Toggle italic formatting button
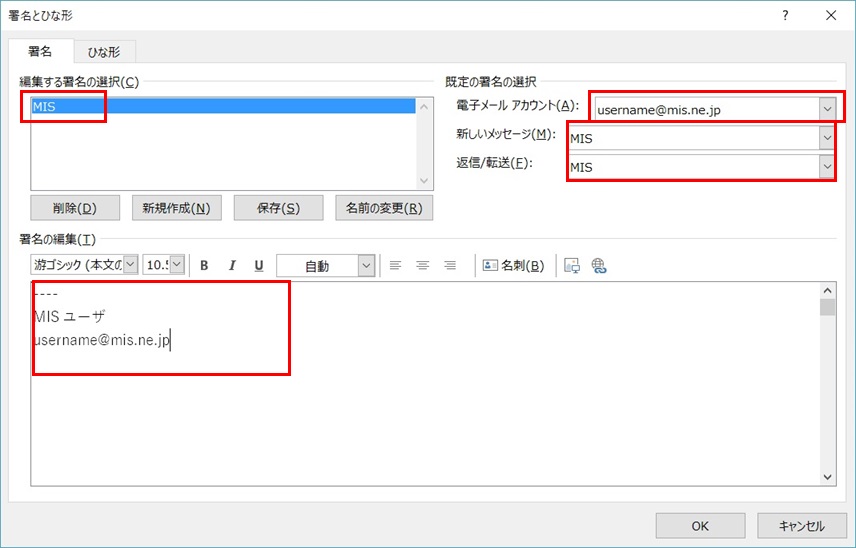 click(232, 266)
